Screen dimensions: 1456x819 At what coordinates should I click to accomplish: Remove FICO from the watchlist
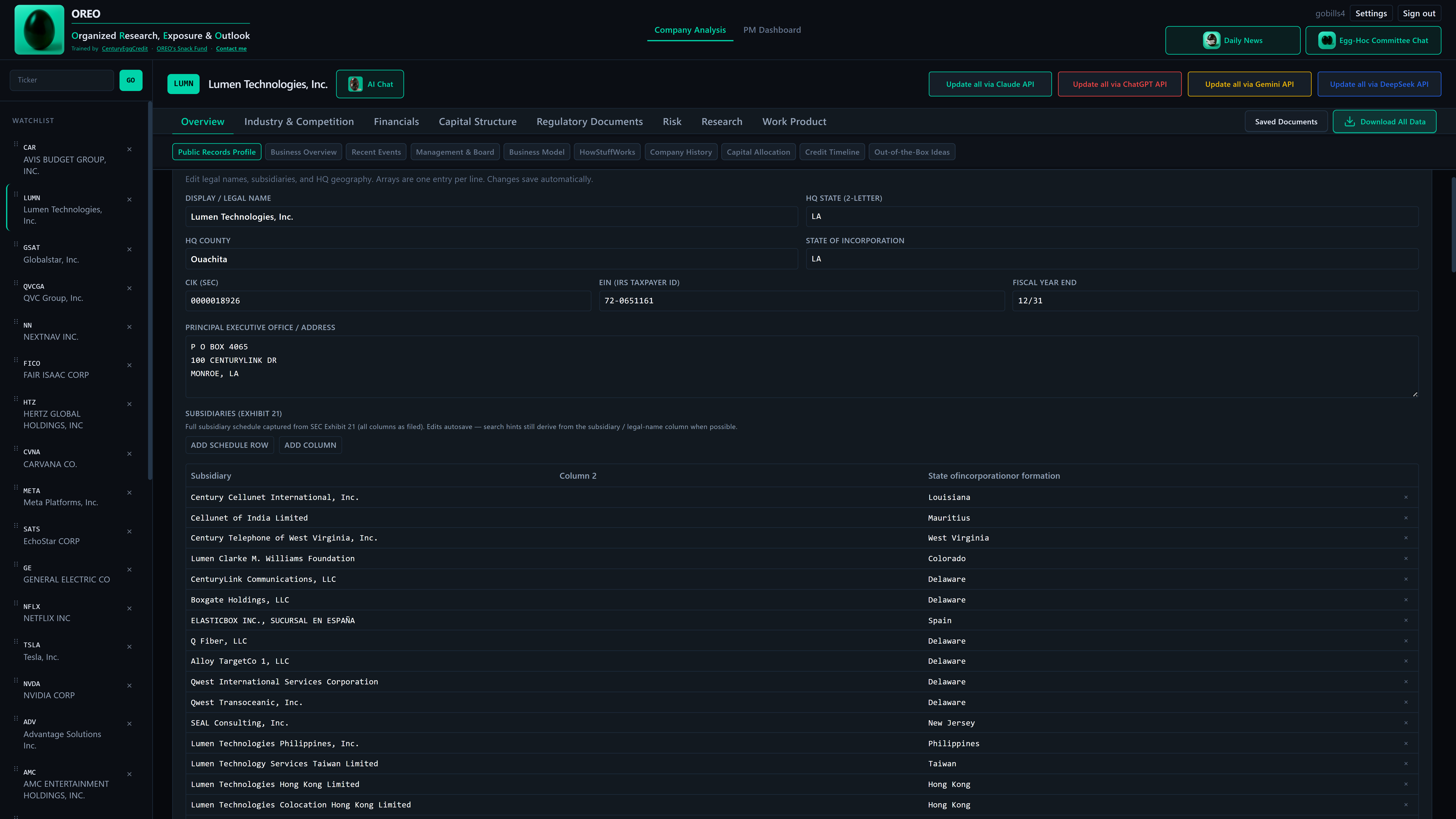point(129,365)
